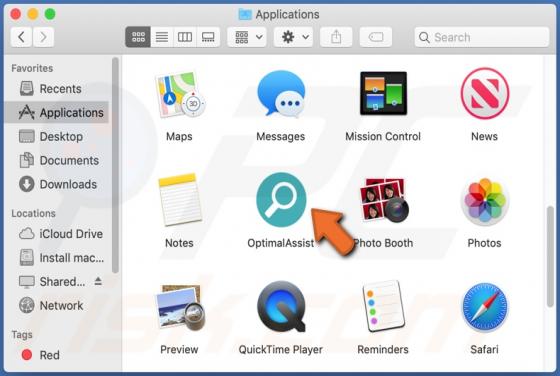
Task: Click the Reminders name label
Action: coord(383,350)
